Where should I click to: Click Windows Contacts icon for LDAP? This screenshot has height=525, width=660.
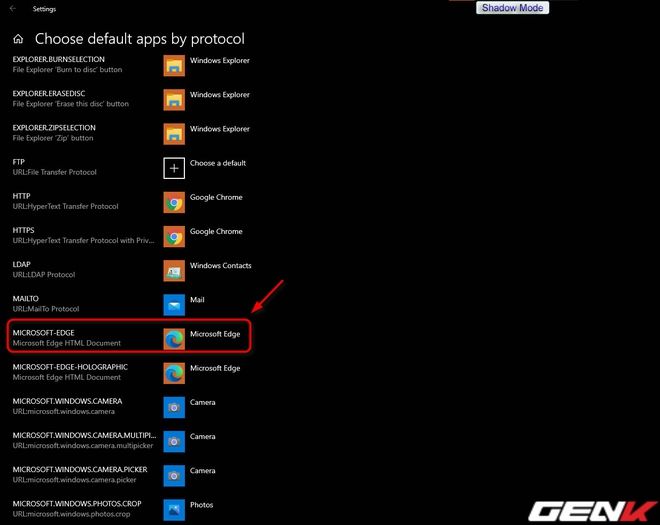pos(174,271)
